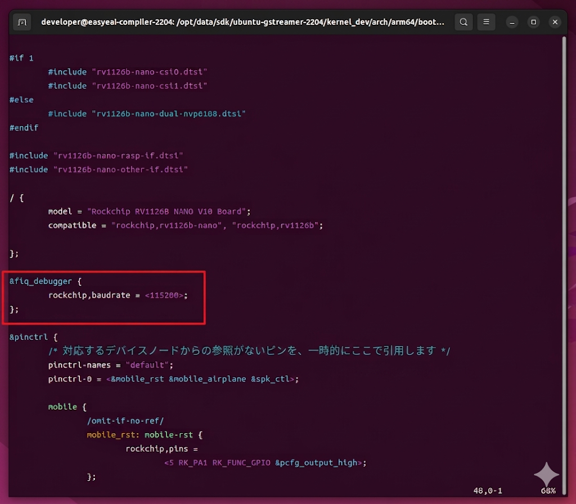Click the terminal window title path
Image resolution: width=576 pixels, height=504 pixels.
point(242,22)
